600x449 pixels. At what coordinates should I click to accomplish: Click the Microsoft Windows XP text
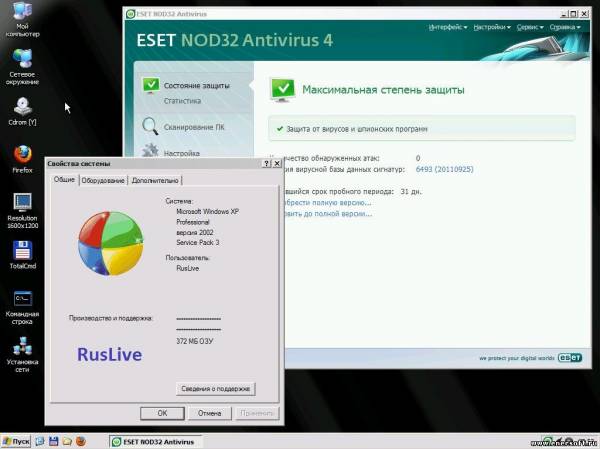tap(207, 211)
